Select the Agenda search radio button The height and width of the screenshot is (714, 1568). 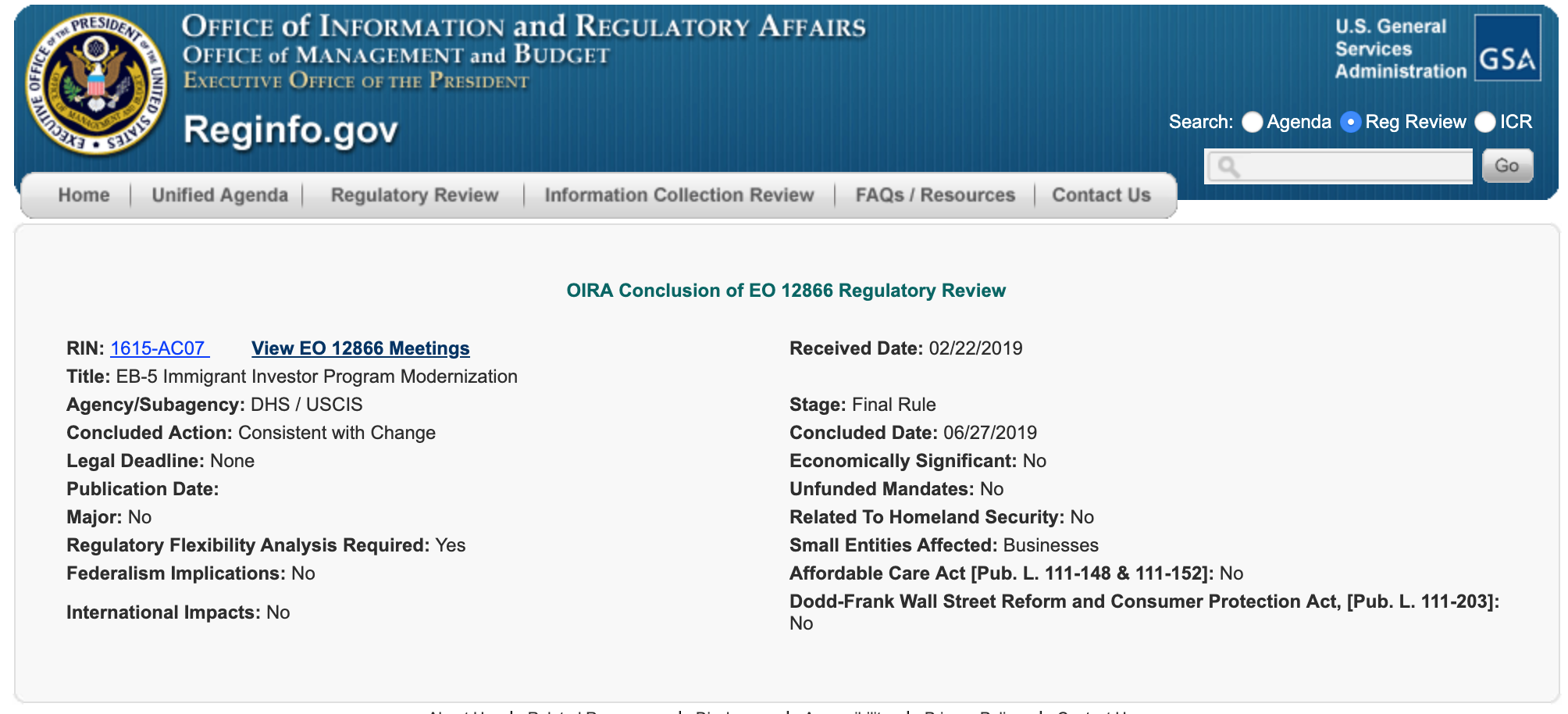click(x=1252, y=122)
